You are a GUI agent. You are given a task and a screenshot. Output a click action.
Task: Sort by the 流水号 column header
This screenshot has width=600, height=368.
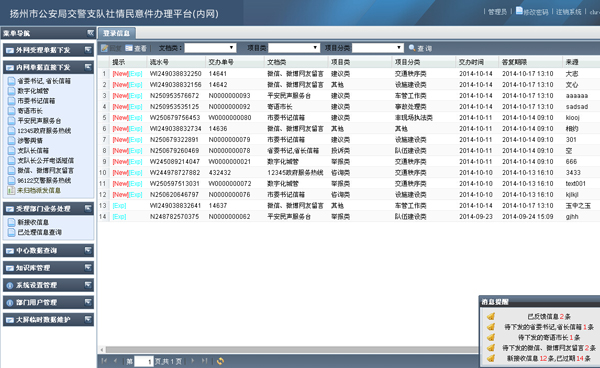pyautogui.click(x=176, y=62)
